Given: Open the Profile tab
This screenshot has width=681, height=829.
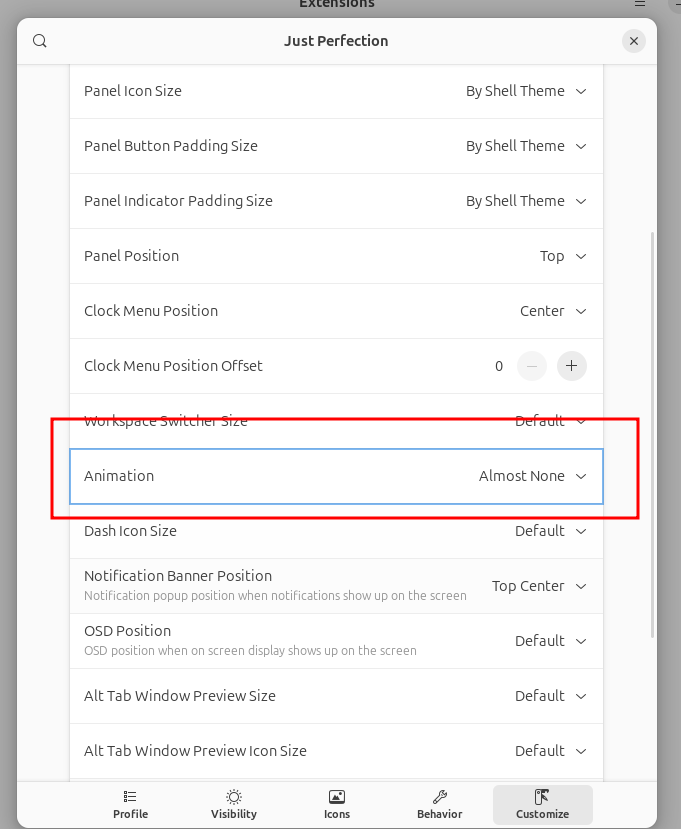Looking at the screenshot, I should 130,805.
